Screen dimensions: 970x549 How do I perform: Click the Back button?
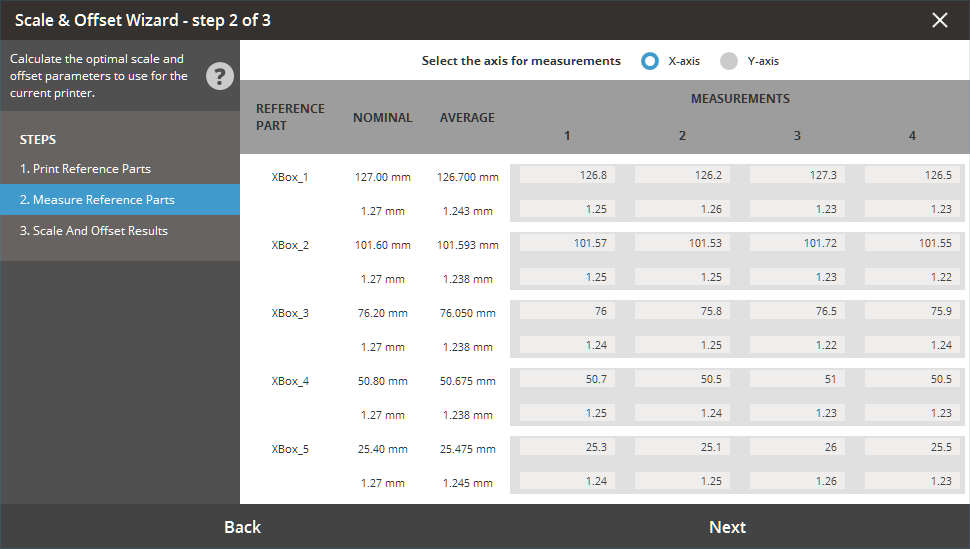pyautogui.click(x=242, y=527)
